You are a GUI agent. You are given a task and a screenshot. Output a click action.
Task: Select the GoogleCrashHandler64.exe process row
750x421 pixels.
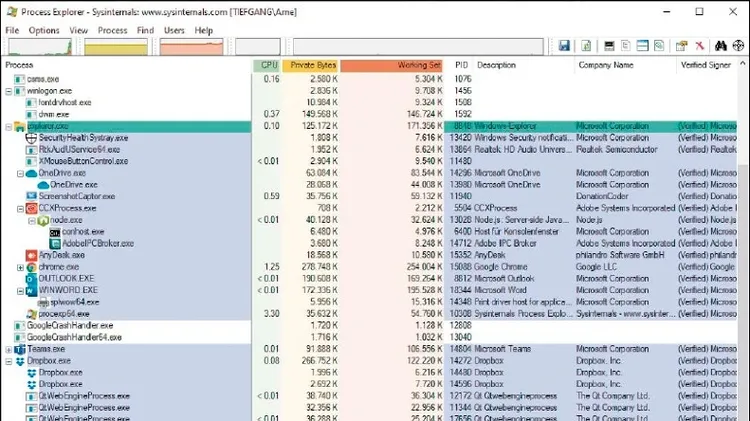pos(368,337)
